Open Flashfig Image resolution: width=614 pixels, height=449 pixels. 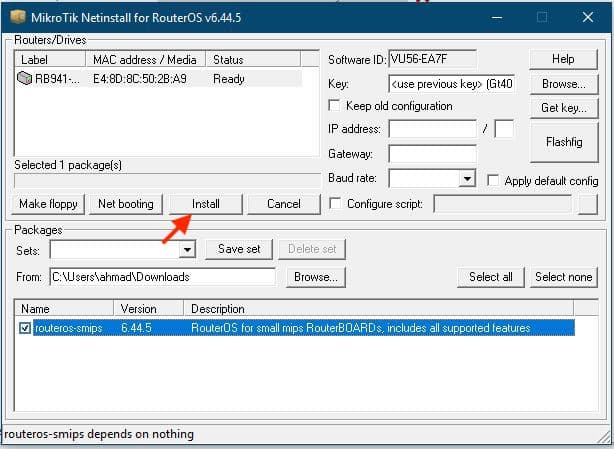pyautogui.click(x=564, y=142)
